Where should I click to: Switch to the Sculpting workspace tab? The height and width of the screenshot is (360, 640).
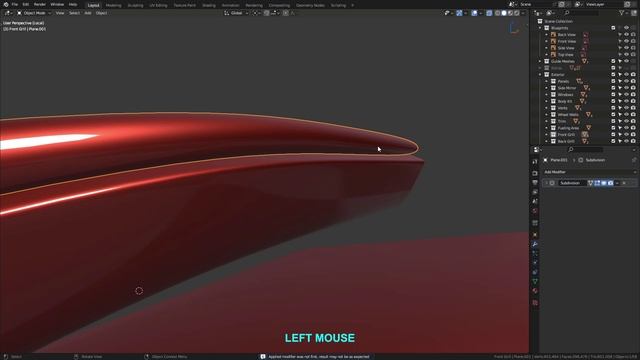(136, 5)
